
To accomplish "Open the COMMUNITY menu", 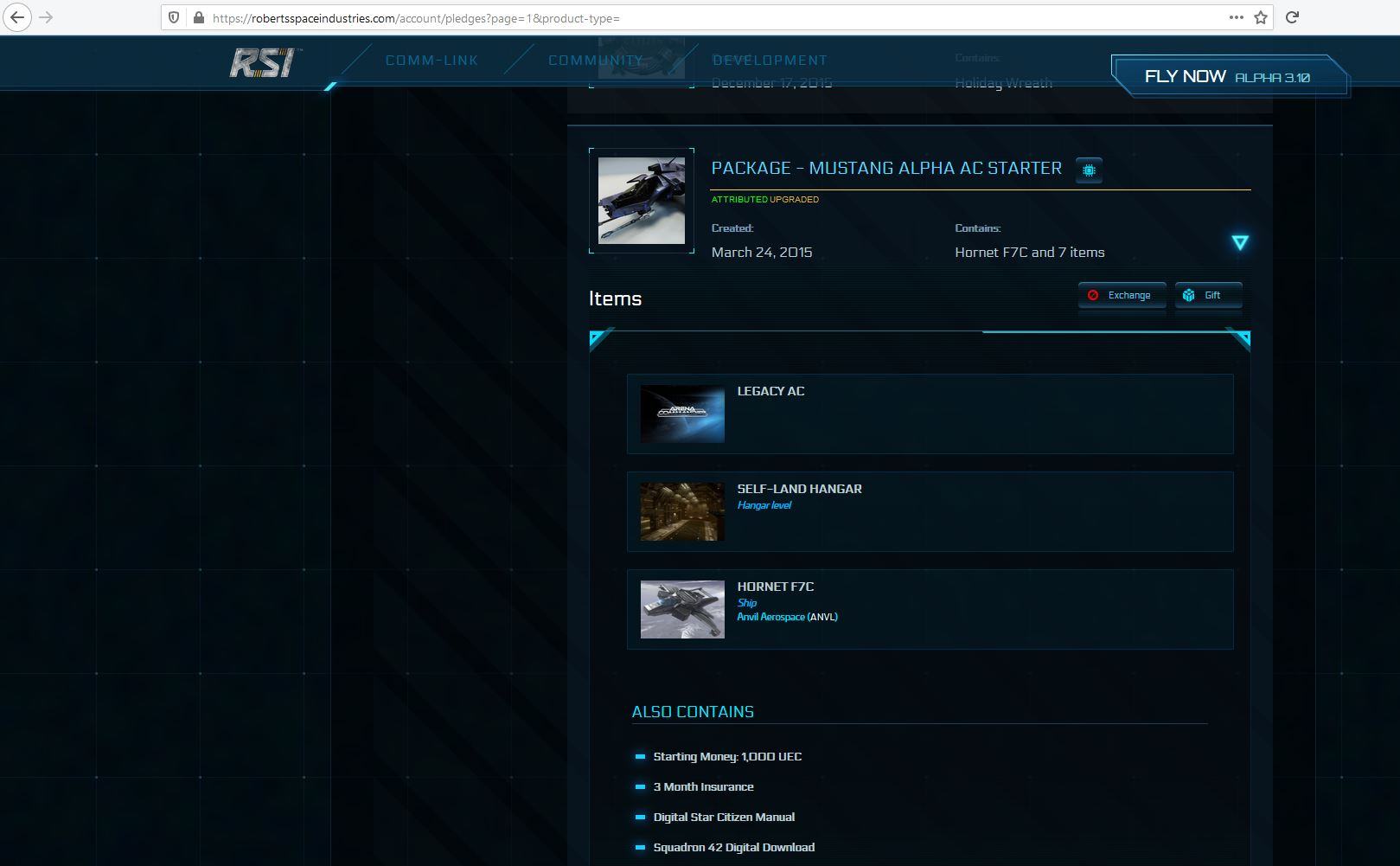I will (596, 61).
